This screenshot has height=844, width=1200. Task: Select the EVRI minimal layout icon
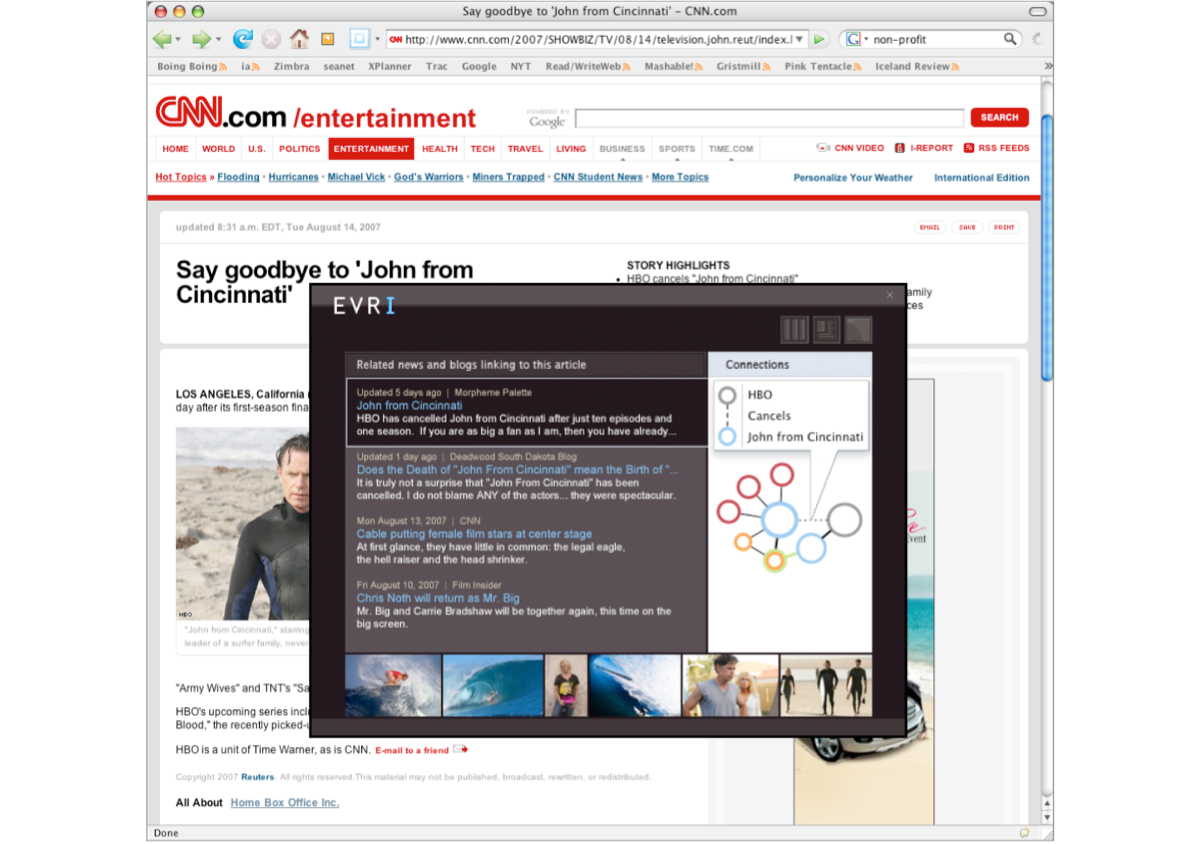(858, 329)
